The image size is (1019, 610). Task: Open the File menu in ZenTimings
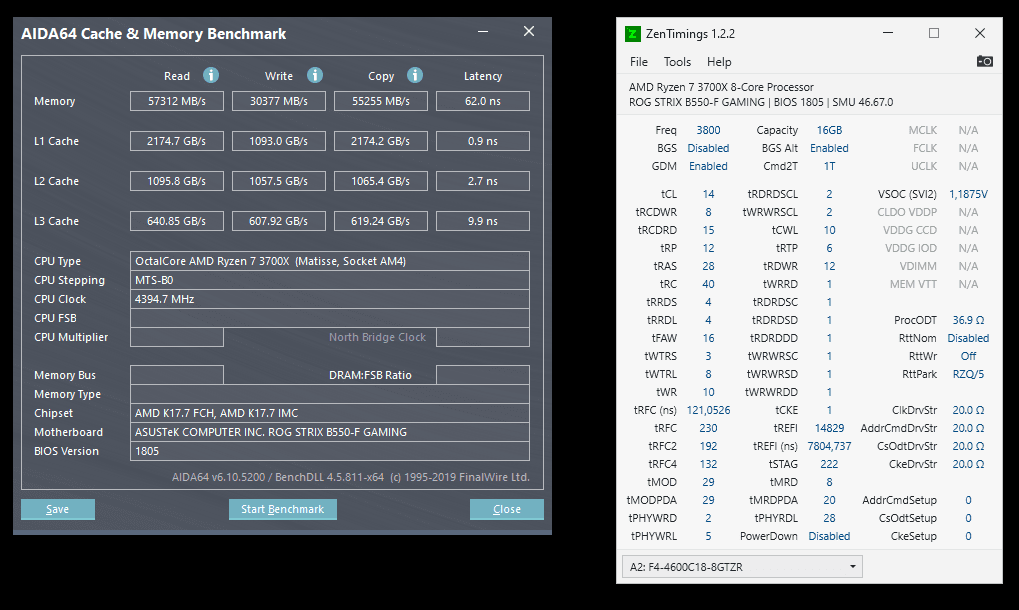click(638, 62)
